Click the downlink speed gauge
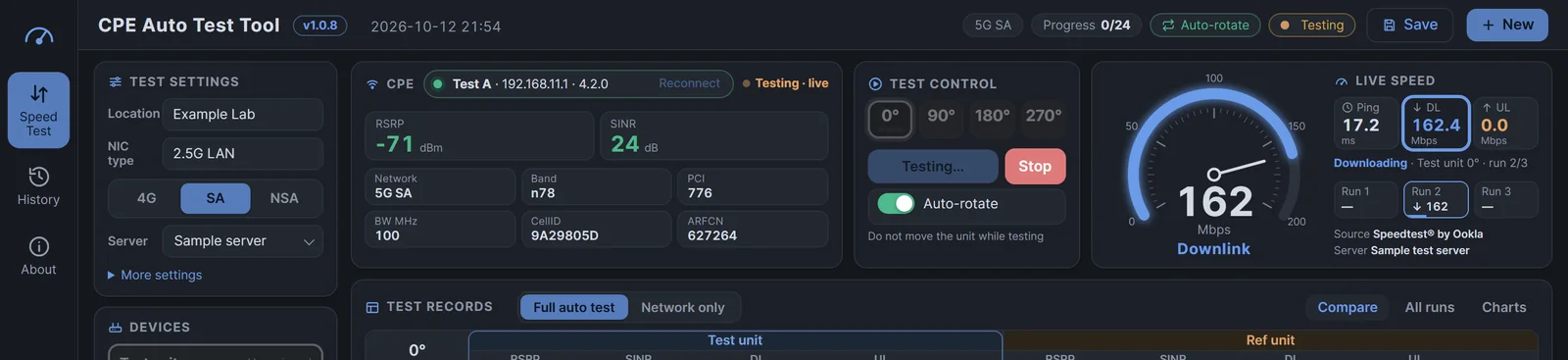Screen dimensions: 1568x360 coord(1213,167)
